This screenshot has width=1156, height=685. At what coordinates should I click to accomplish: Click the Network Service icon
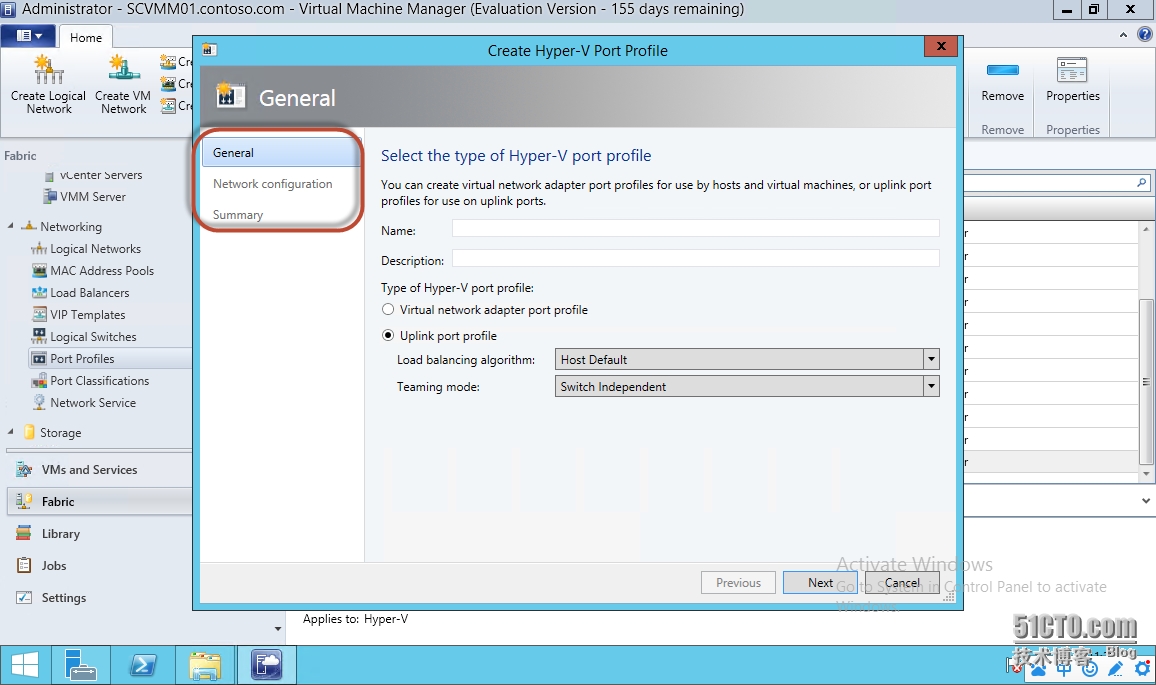pos(39,403)
